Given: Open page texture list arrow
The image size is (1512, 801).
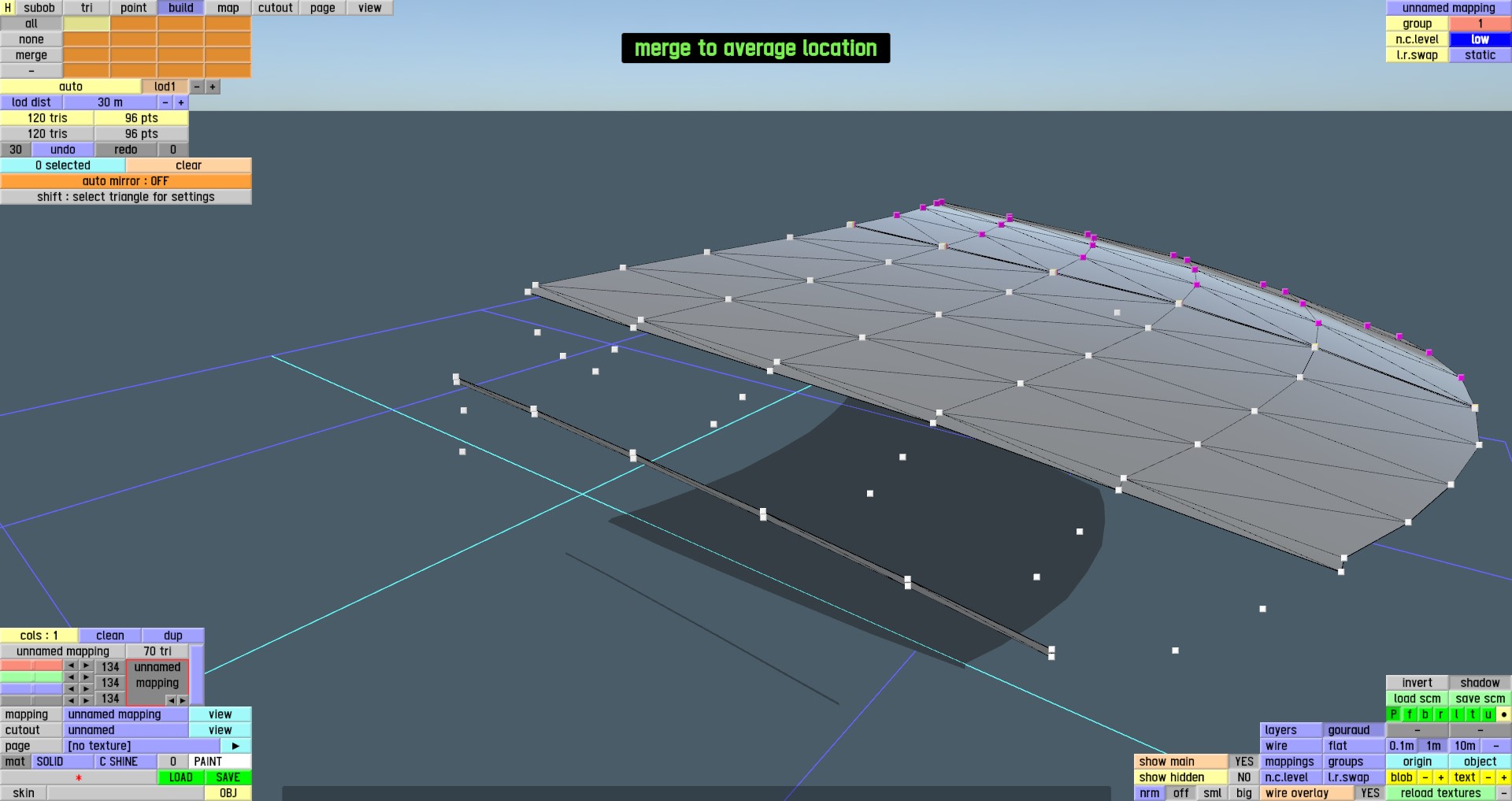Looking at the screenshot, I should (x=235, y=746).
